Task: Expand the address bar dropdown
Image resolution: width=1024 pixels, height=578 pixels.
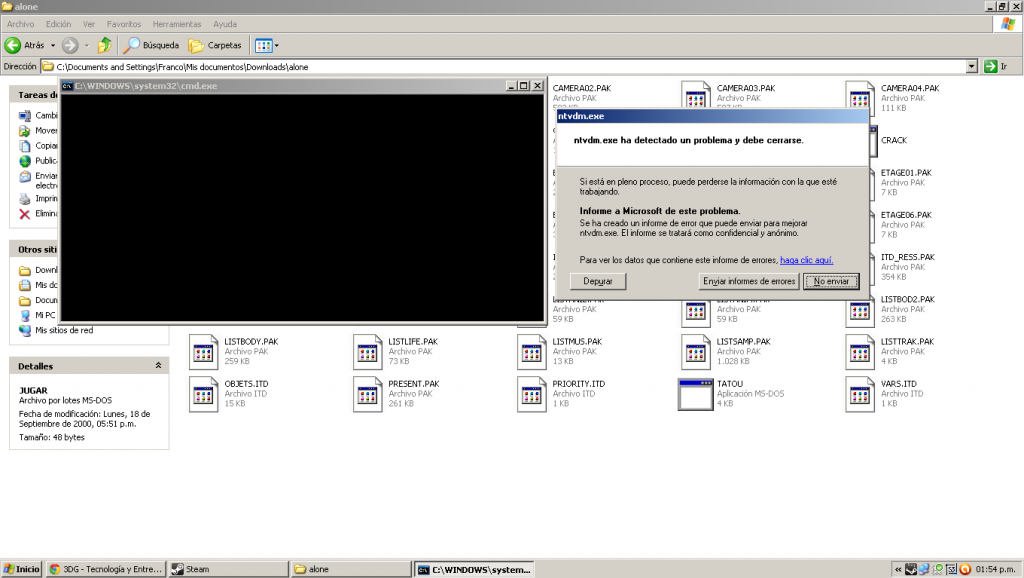Action: click(x=972, y=67)
